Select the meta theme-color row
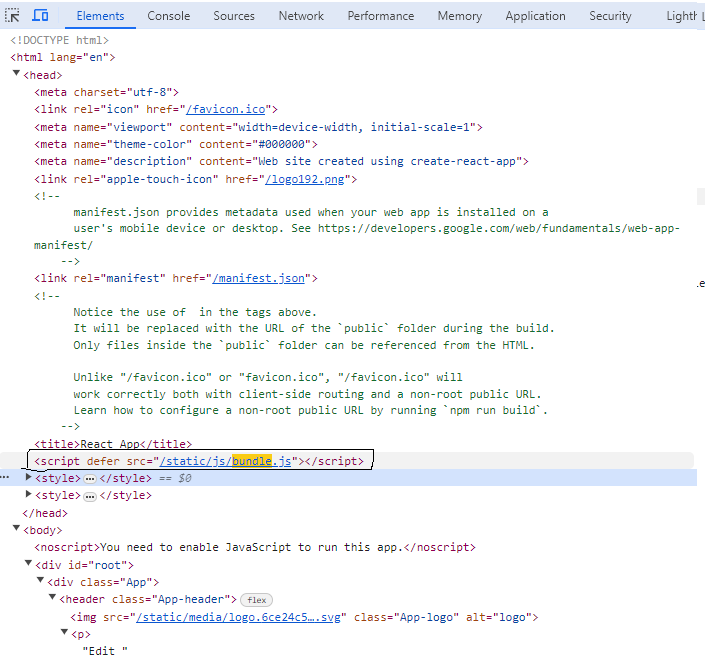Screen dimensions: 705x658 pos(176,144)
